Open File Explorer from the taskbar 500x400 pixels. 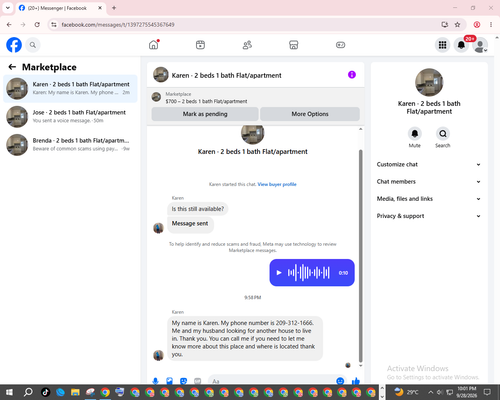pos(75,392)
